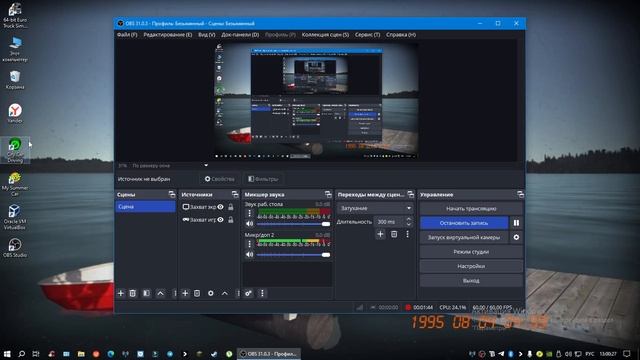Viewport: 640px width, 360px height.
Task: Open Windows taskbar search
Action: coord(22,354)
